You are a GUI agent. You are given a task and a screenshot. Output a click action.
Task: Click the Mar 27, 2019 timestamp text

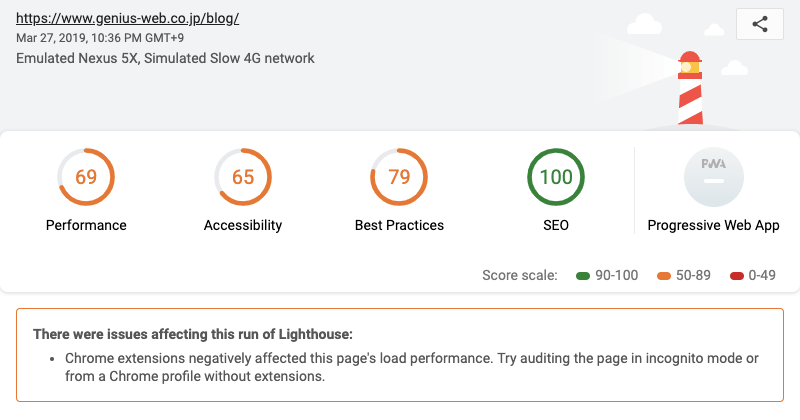[100, 38]
